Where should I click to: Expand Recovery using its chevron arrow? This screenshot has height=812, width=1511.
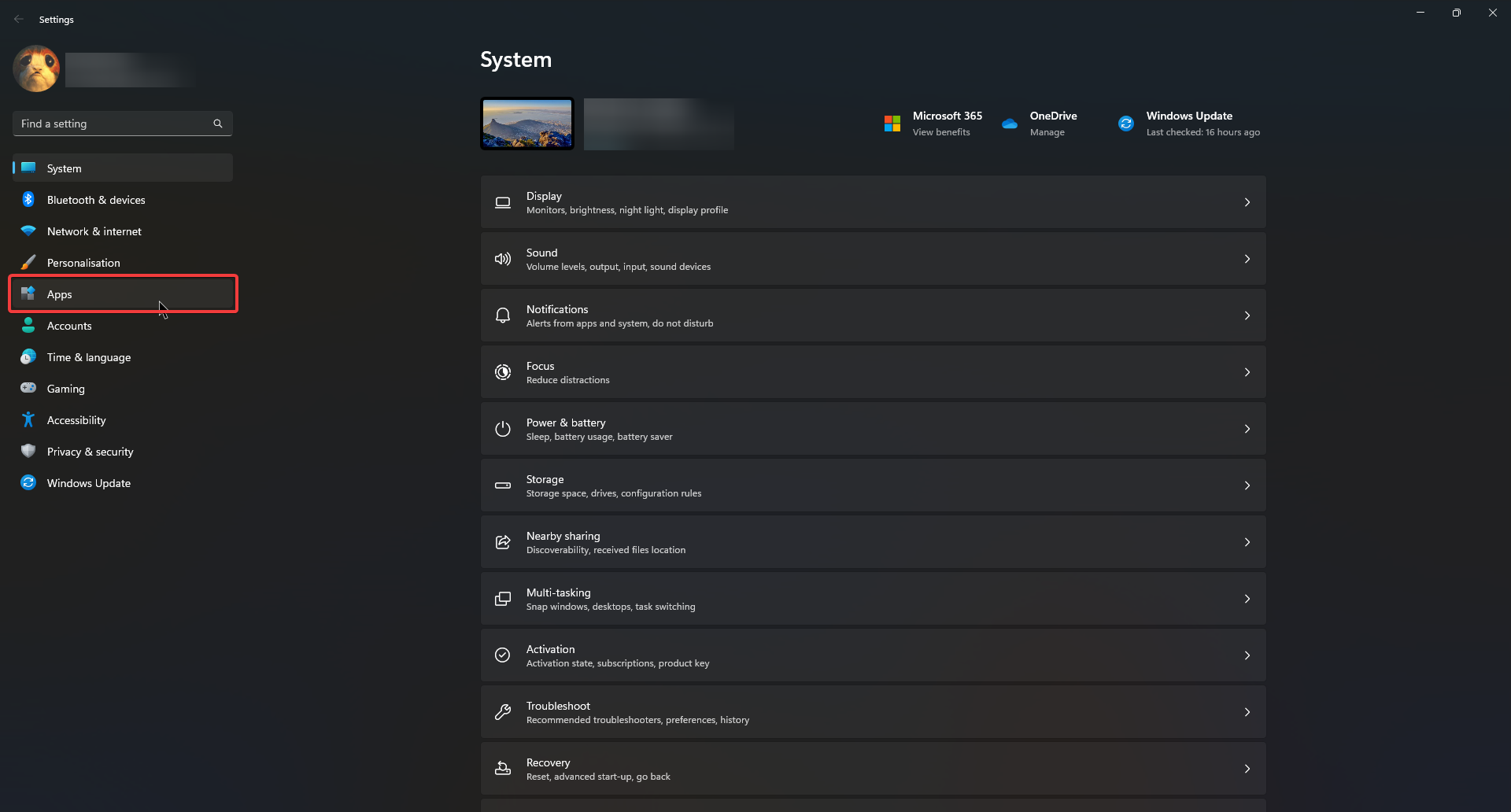pos(1247,769)
